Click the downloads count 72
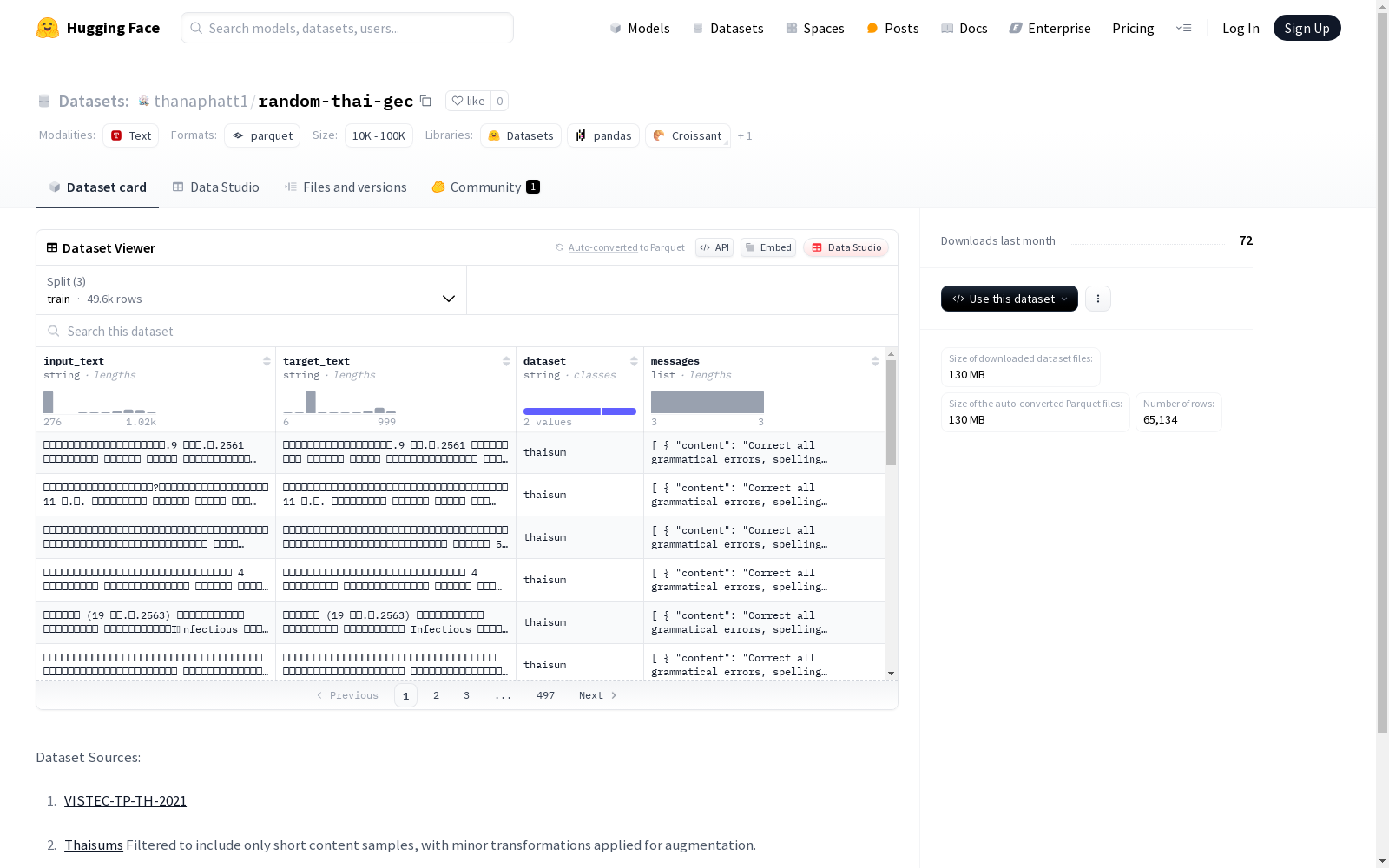 click(x=1246, y=240)
